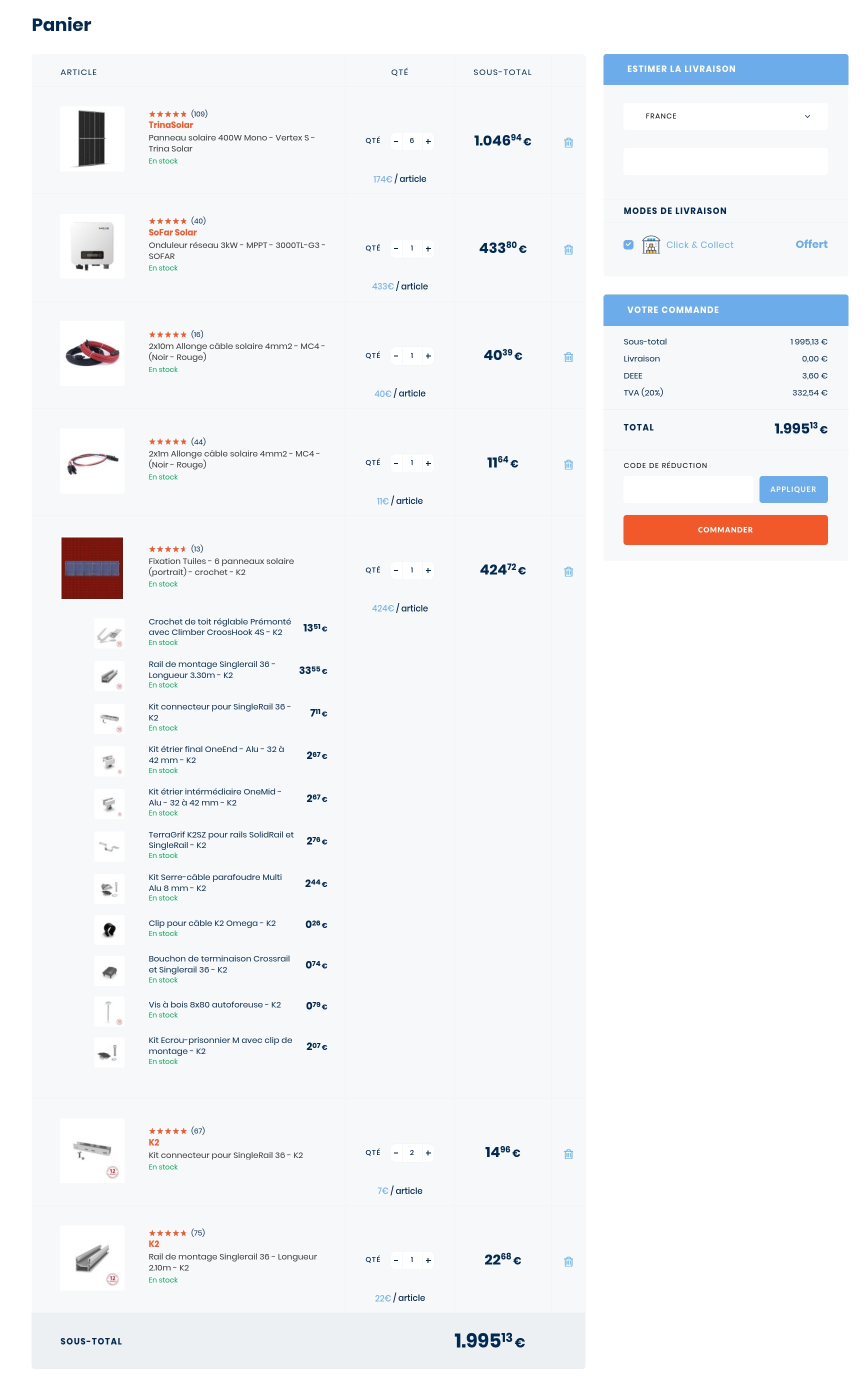Remove SoFar Solar inverter with trash icon

(x=568, y=249)
